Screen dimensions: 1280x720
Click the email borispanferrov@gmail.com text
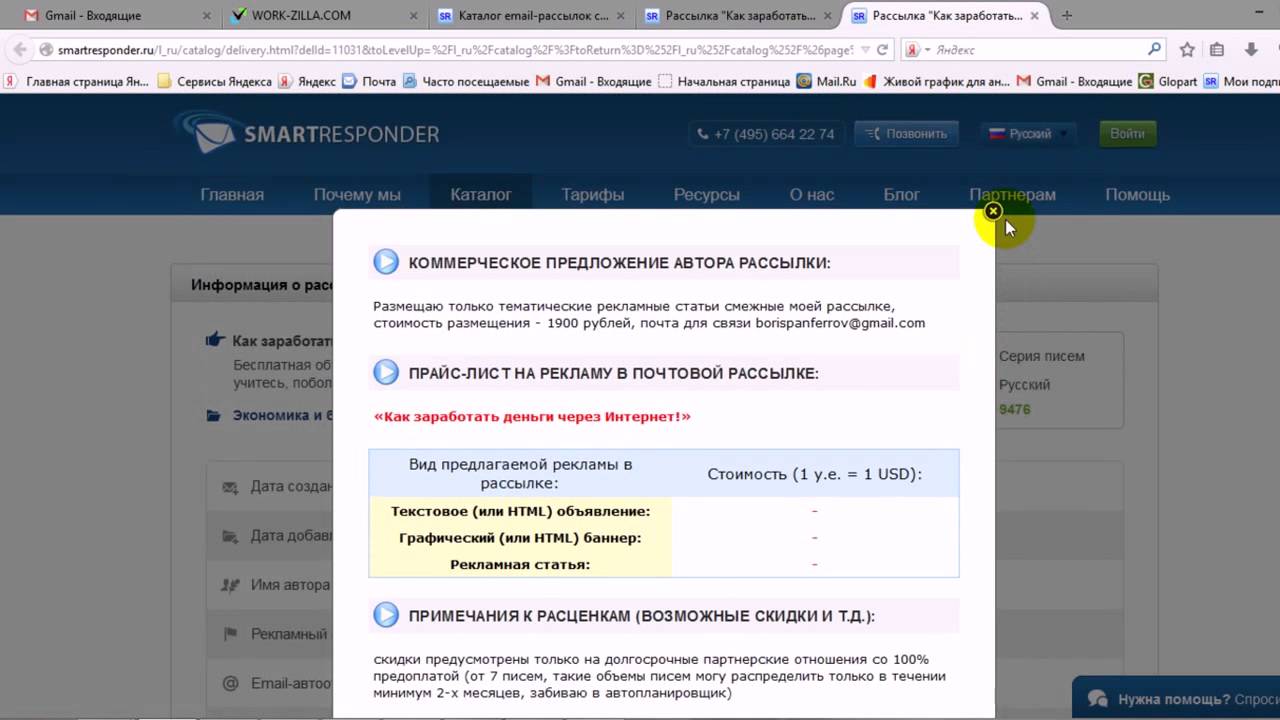(840, 323)
